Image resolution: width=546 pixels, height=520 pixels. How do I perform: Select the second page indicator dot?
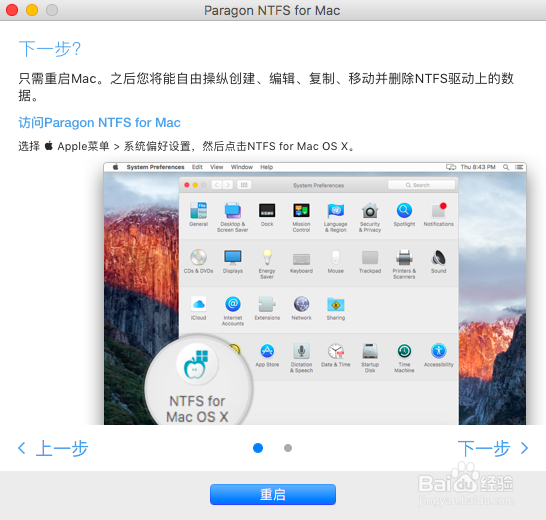tap(288, 448)
